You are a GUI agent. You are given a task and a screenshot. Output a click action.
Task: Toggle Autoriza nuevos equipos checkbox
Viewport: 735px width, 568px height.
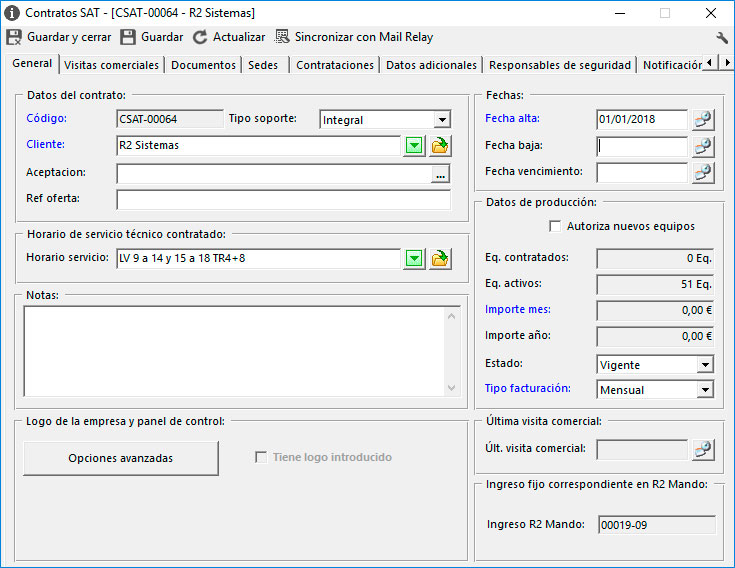pos(555,226)
